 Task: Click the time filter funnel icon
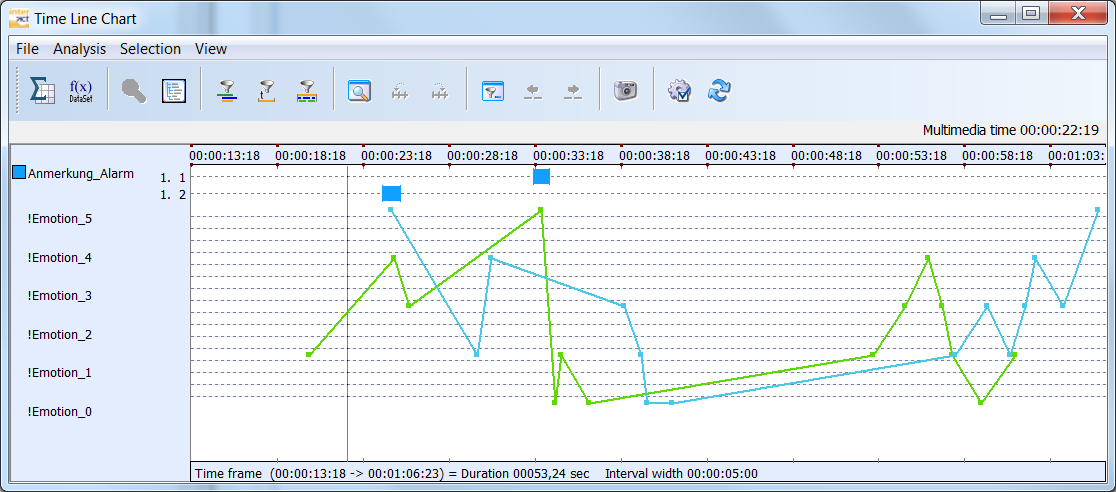point(266,91)
